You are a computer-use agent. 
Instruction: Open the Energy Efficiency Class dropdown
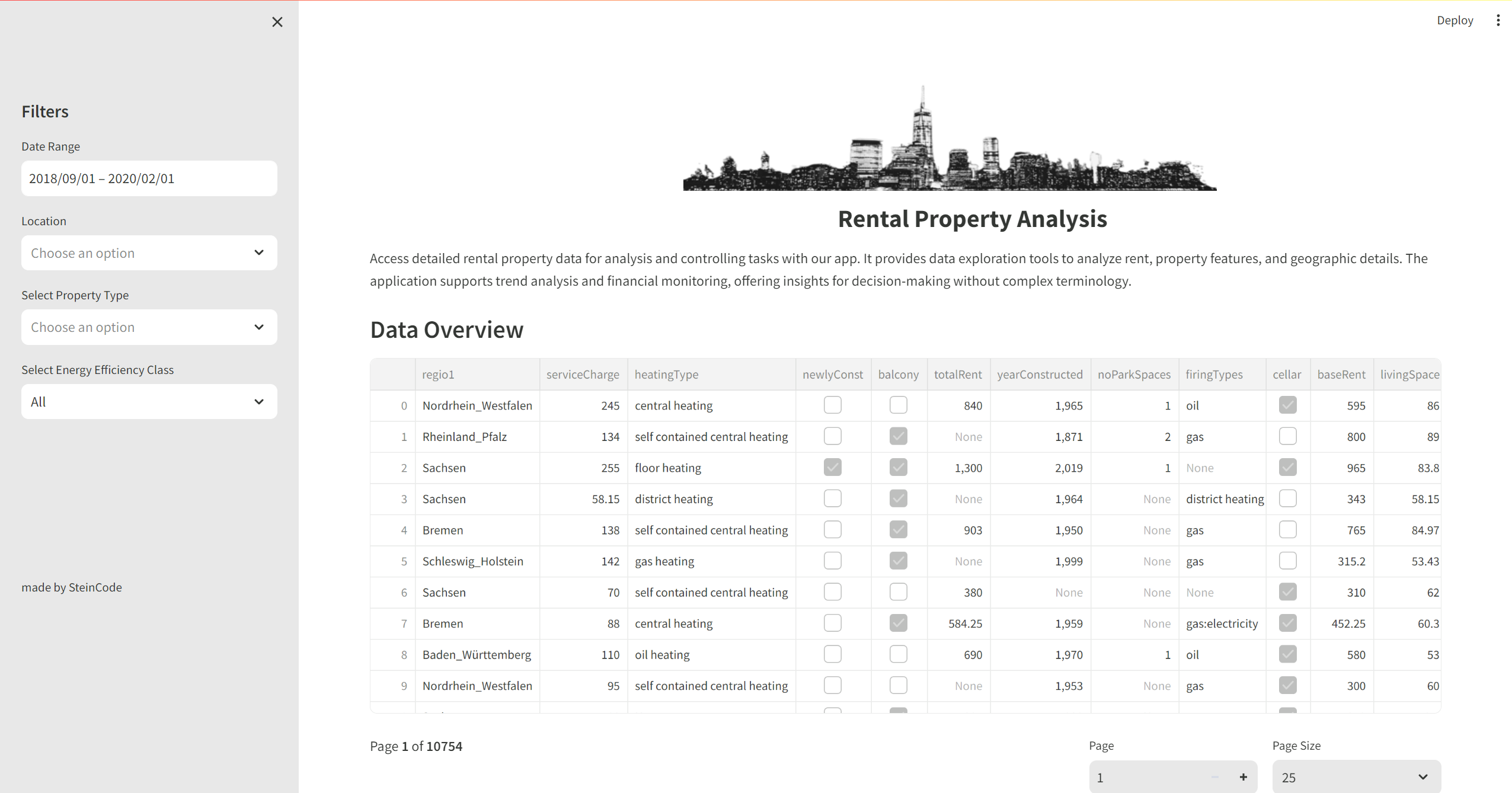pos(149,402)
